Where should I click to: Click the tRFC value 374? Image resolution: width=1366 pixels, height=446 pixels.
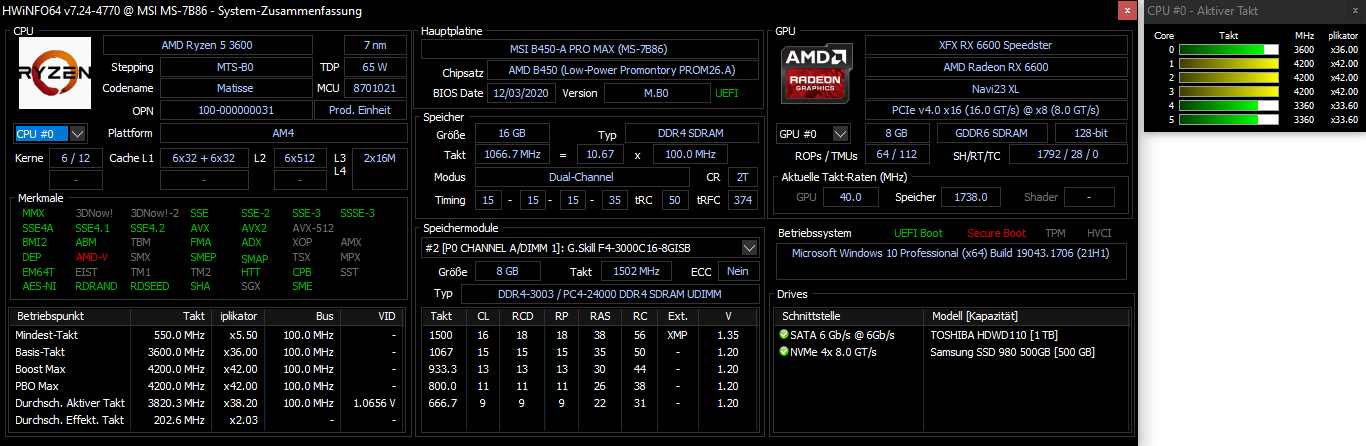tap(742, 199)
